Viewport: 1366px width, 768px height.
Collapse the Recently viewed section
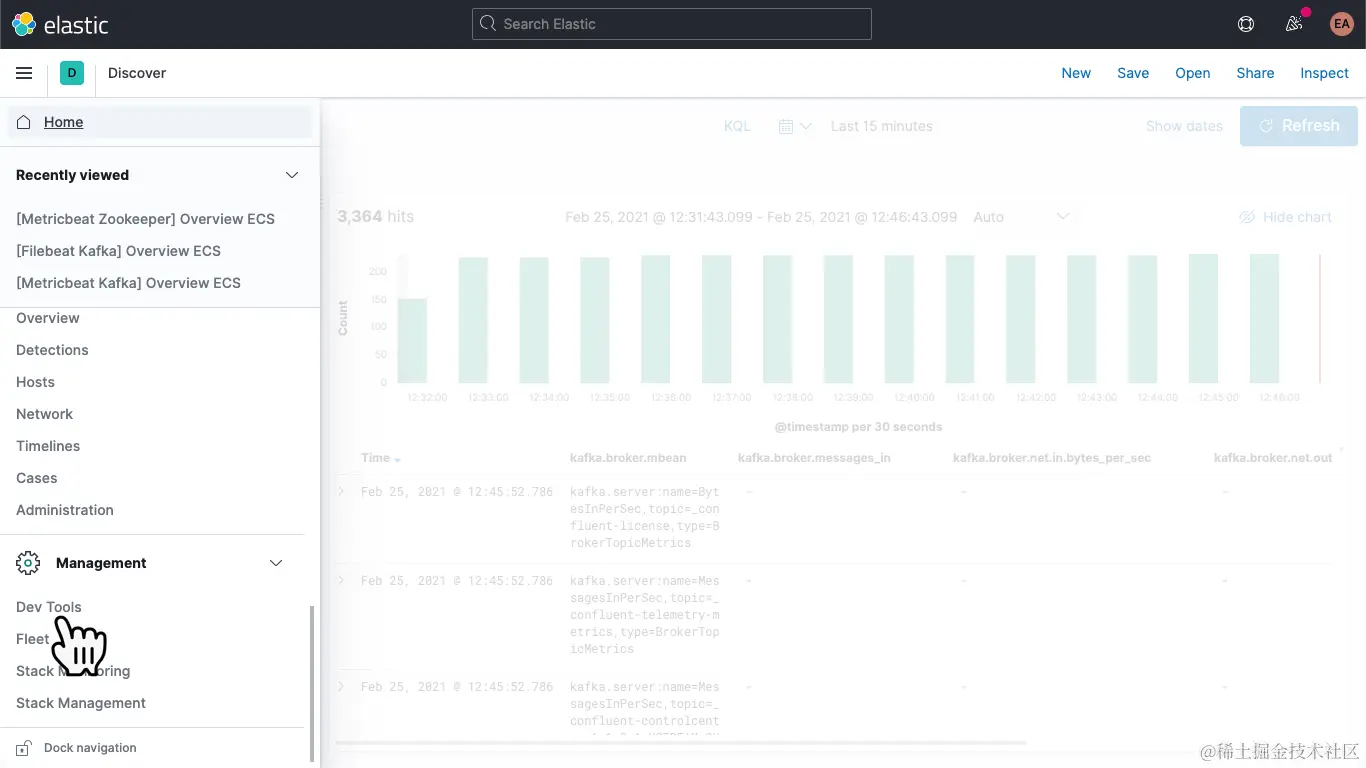pyautogui.click(x=291, y=175)
